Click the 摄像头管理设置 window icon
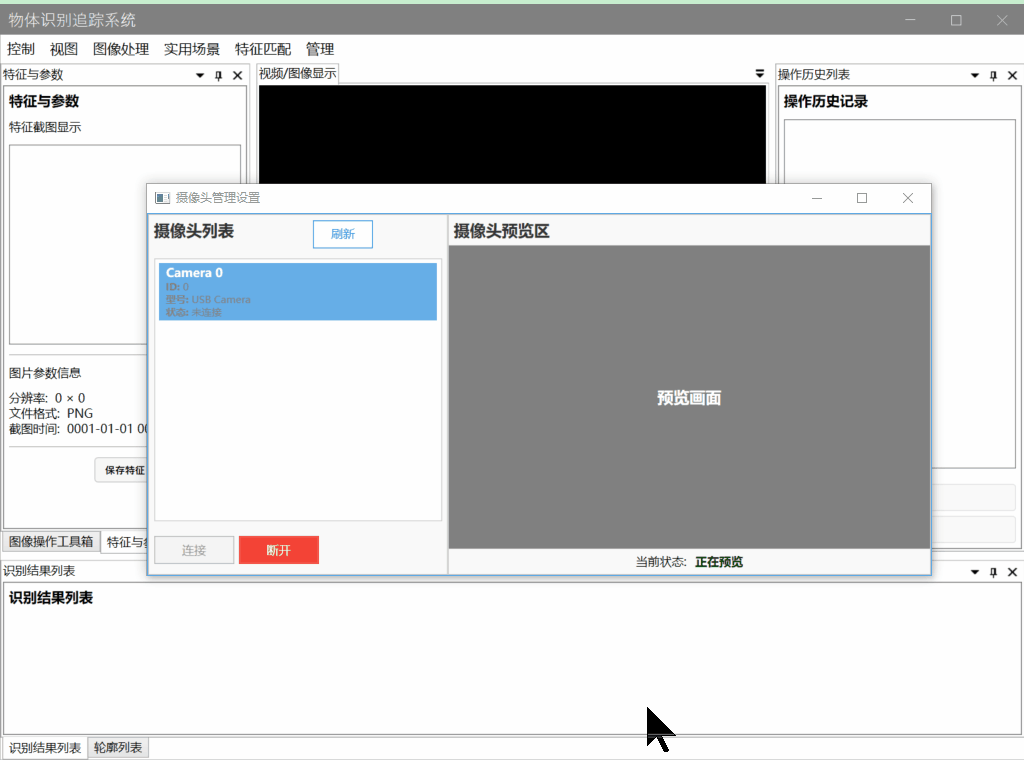1024x760 pixels. click(163, 198)
